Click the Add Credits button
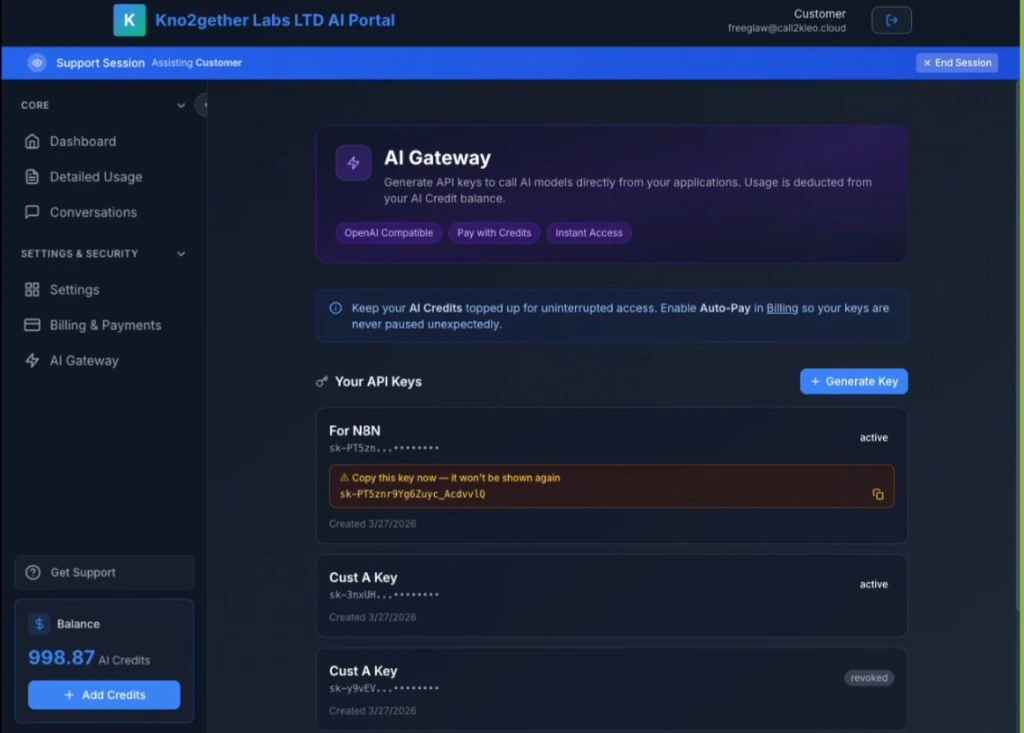Image resolution: width=1024 pixels, height=733 pixels. click(103, 695)
